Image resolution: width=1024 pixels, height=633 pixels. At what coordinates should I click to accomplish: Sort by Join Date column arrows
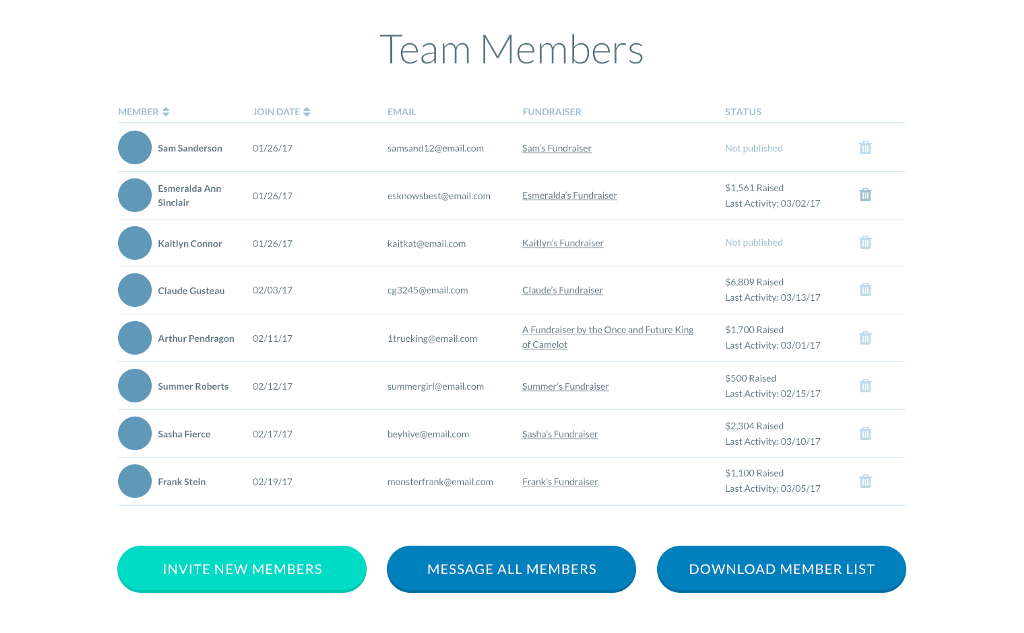306,112
